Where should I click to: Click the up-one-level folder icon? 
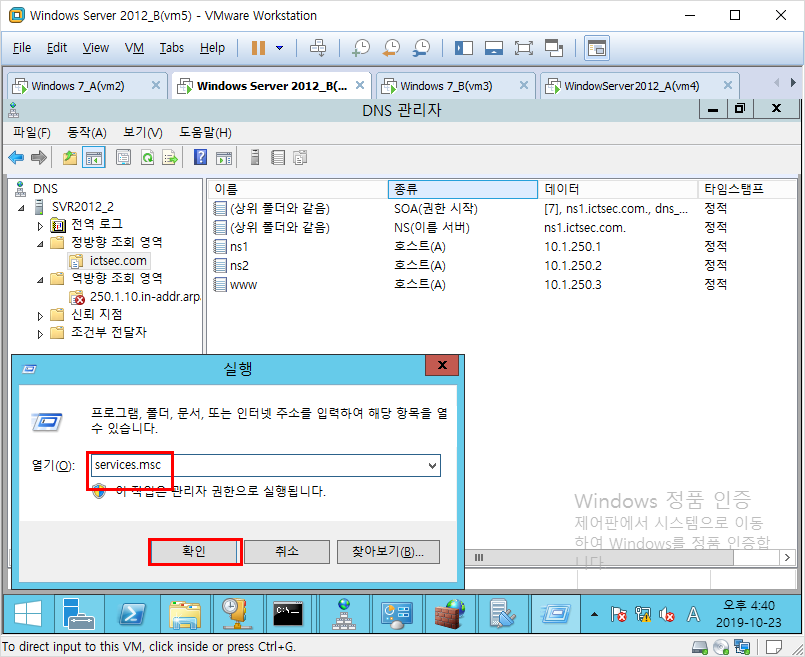coord(70,158)
